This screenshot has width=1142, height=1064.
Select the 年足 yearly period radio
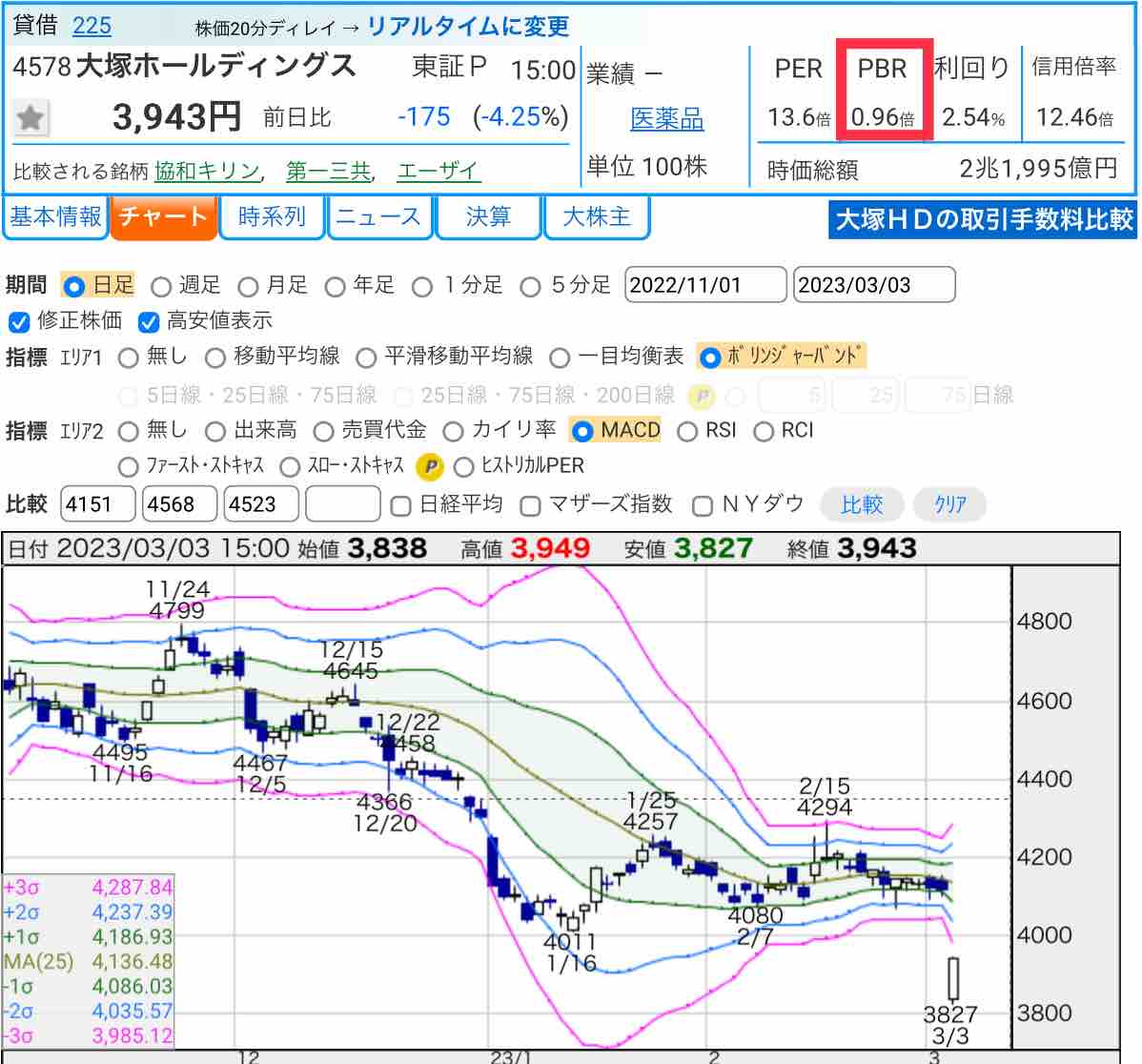[335, 286]
